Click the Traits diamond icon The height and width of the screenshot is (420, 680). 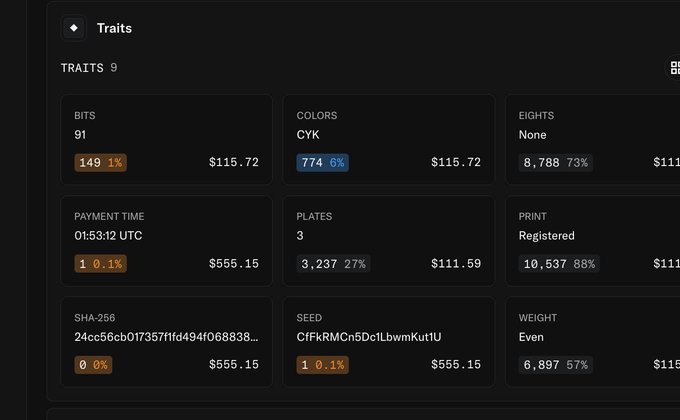(74, 28)
